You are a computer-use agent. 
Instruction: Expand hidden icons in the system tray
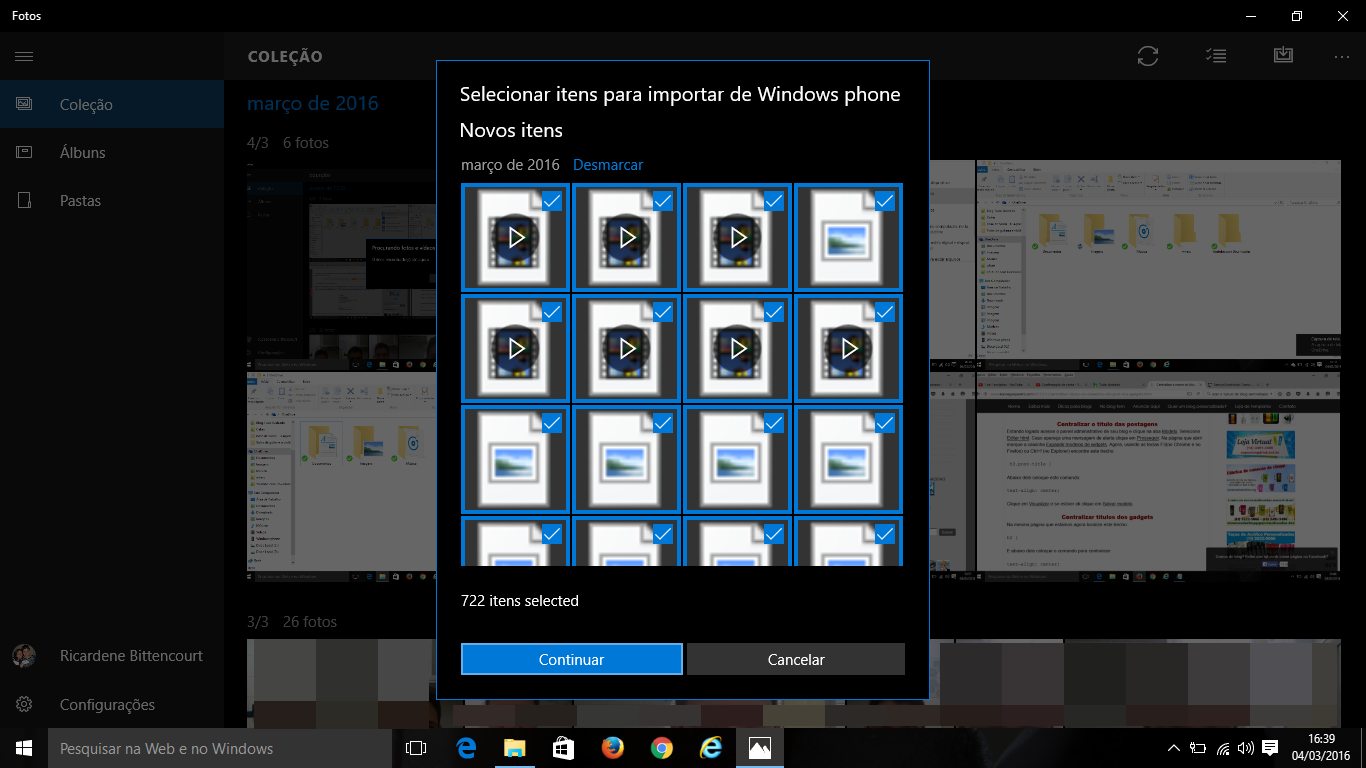click(1173, 747)
